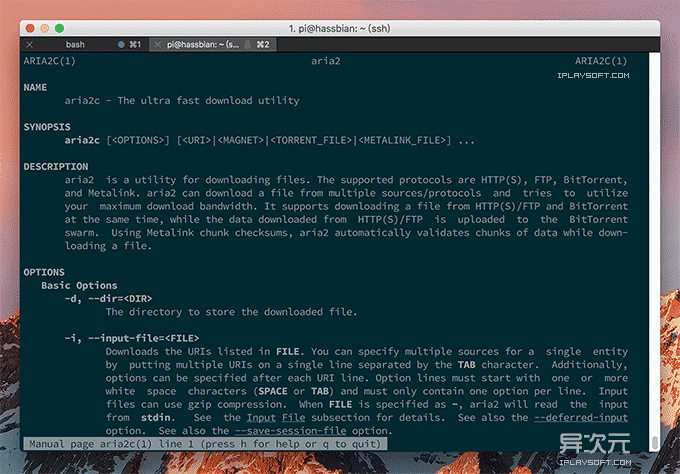This screenshot has height=474, width=680.
Task: Click the terminal scrollbar thumb
Action: click(x=654, y=442)
